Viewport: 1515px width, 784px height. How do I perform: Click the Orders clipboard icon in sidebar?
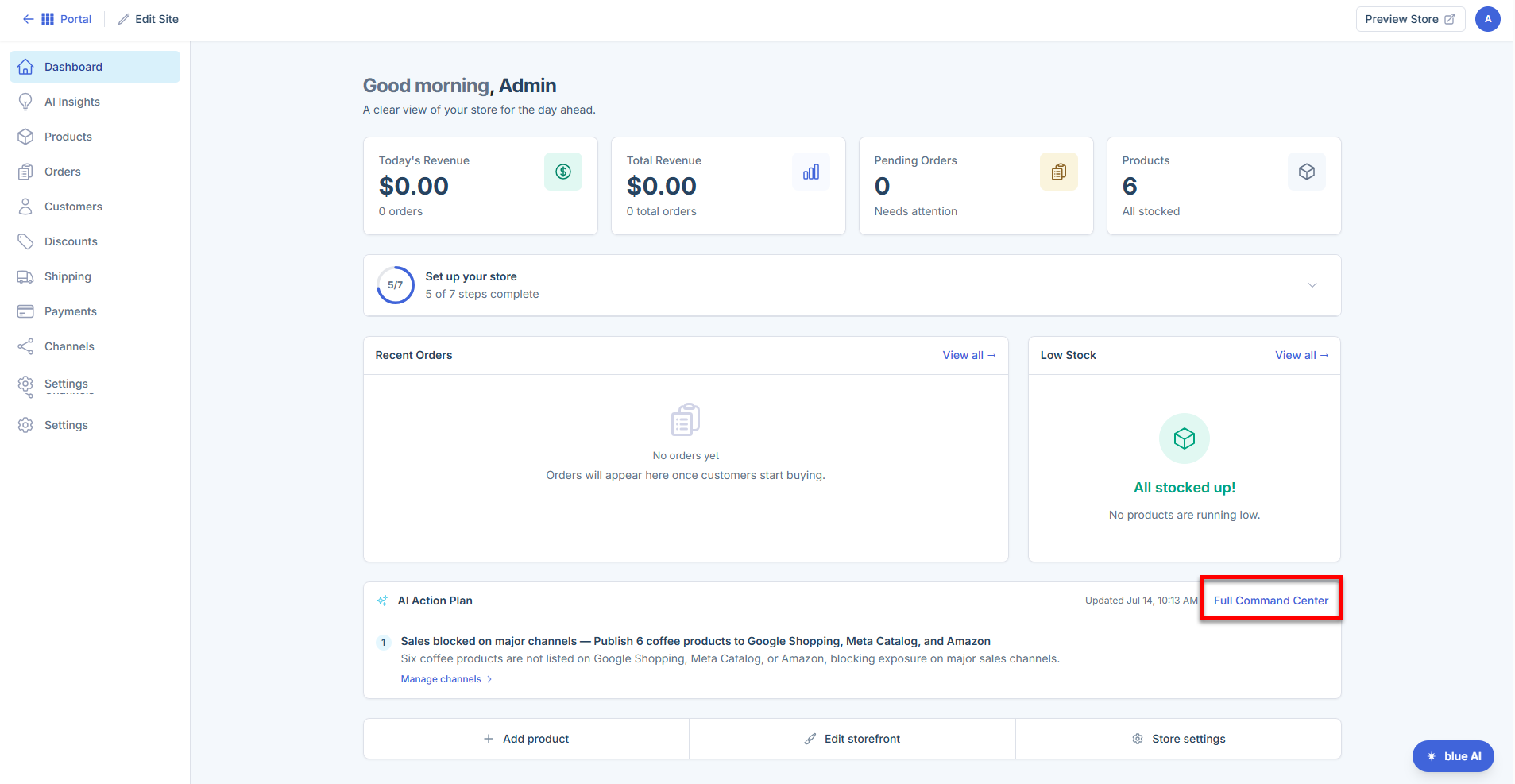pos(25,172)
